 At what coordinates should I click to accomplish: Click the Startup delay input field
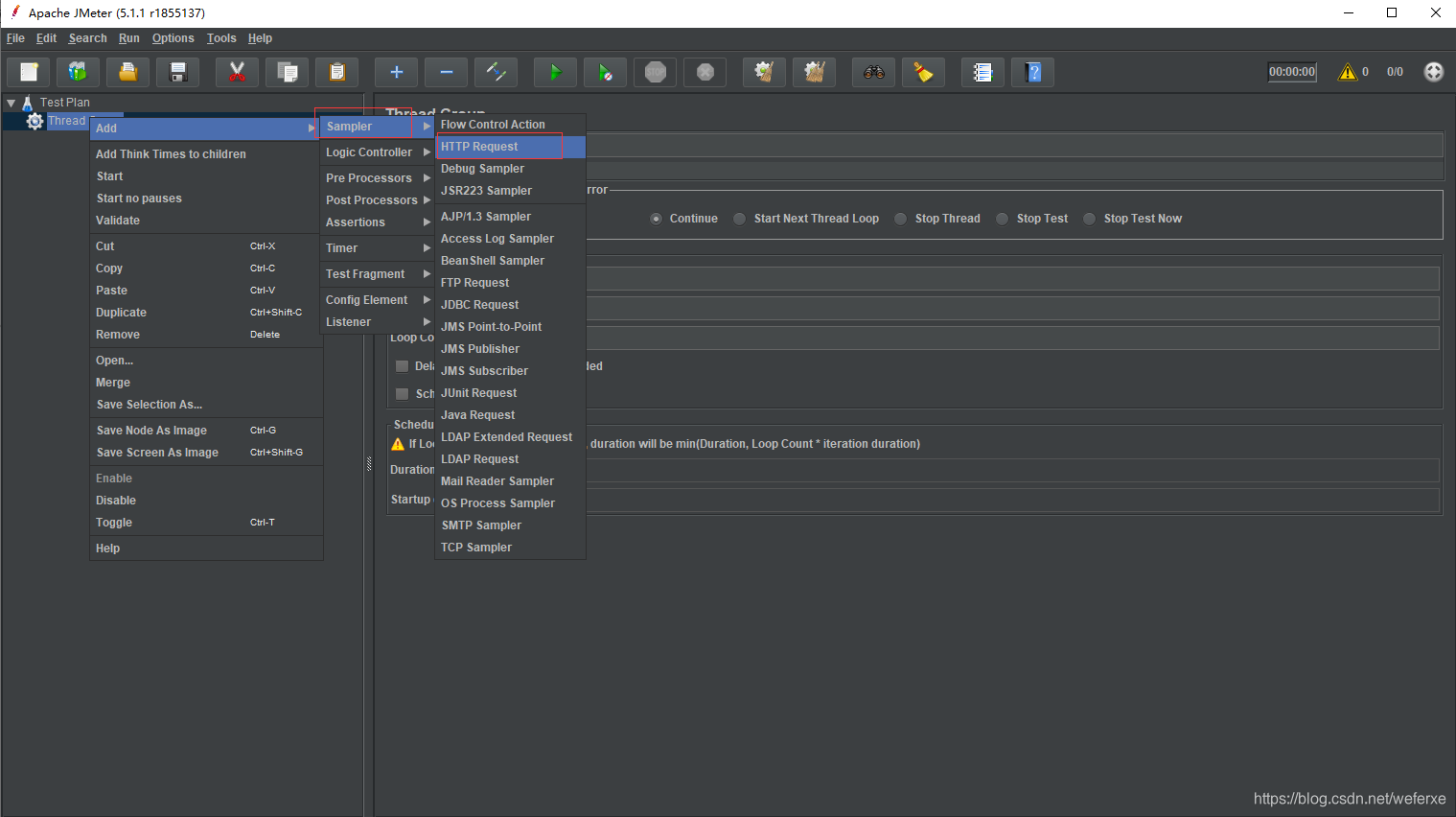pos(1012,500)
